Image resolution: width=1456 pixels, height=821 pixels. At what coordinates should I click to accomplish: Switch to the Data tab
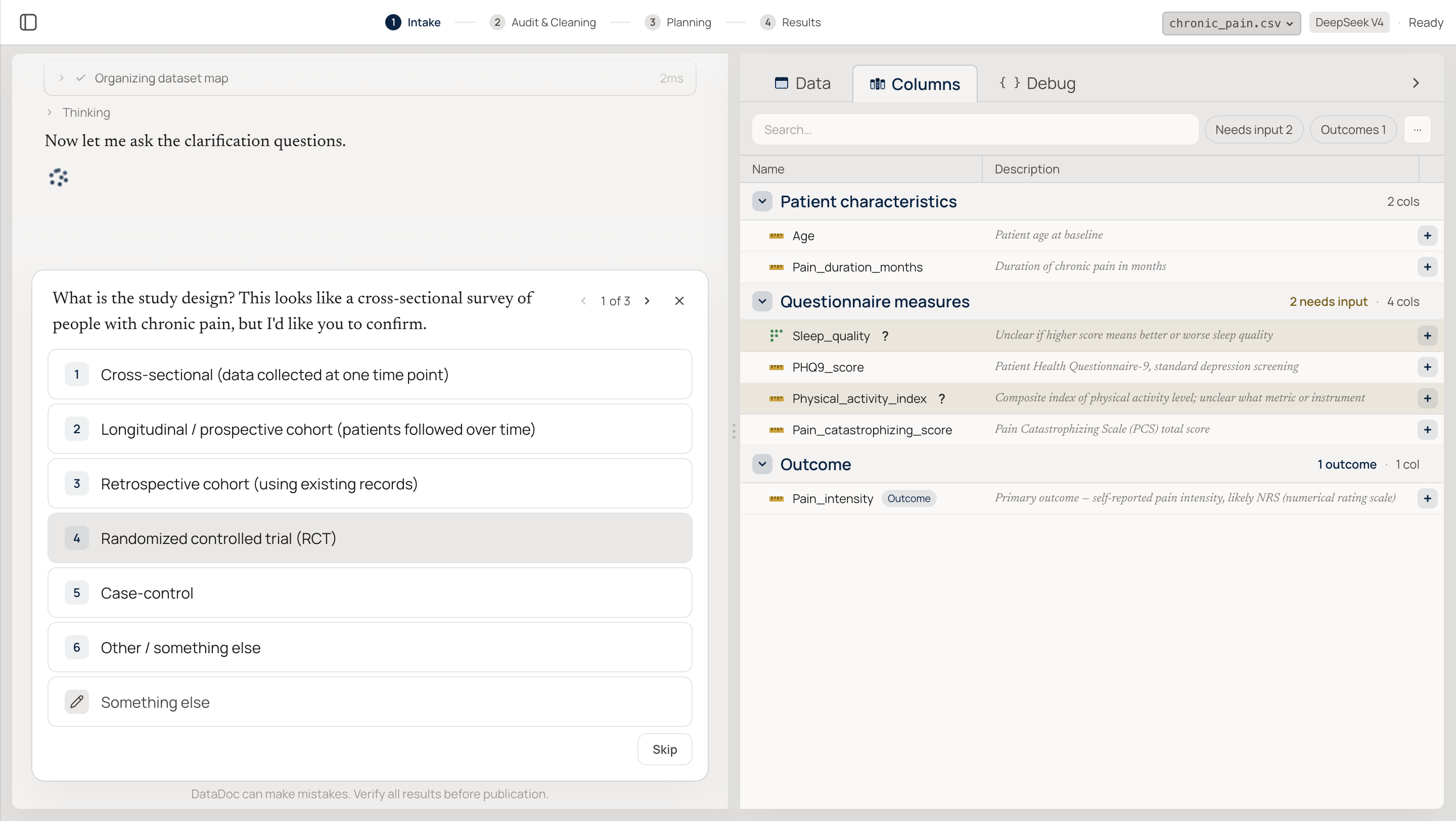802,83
